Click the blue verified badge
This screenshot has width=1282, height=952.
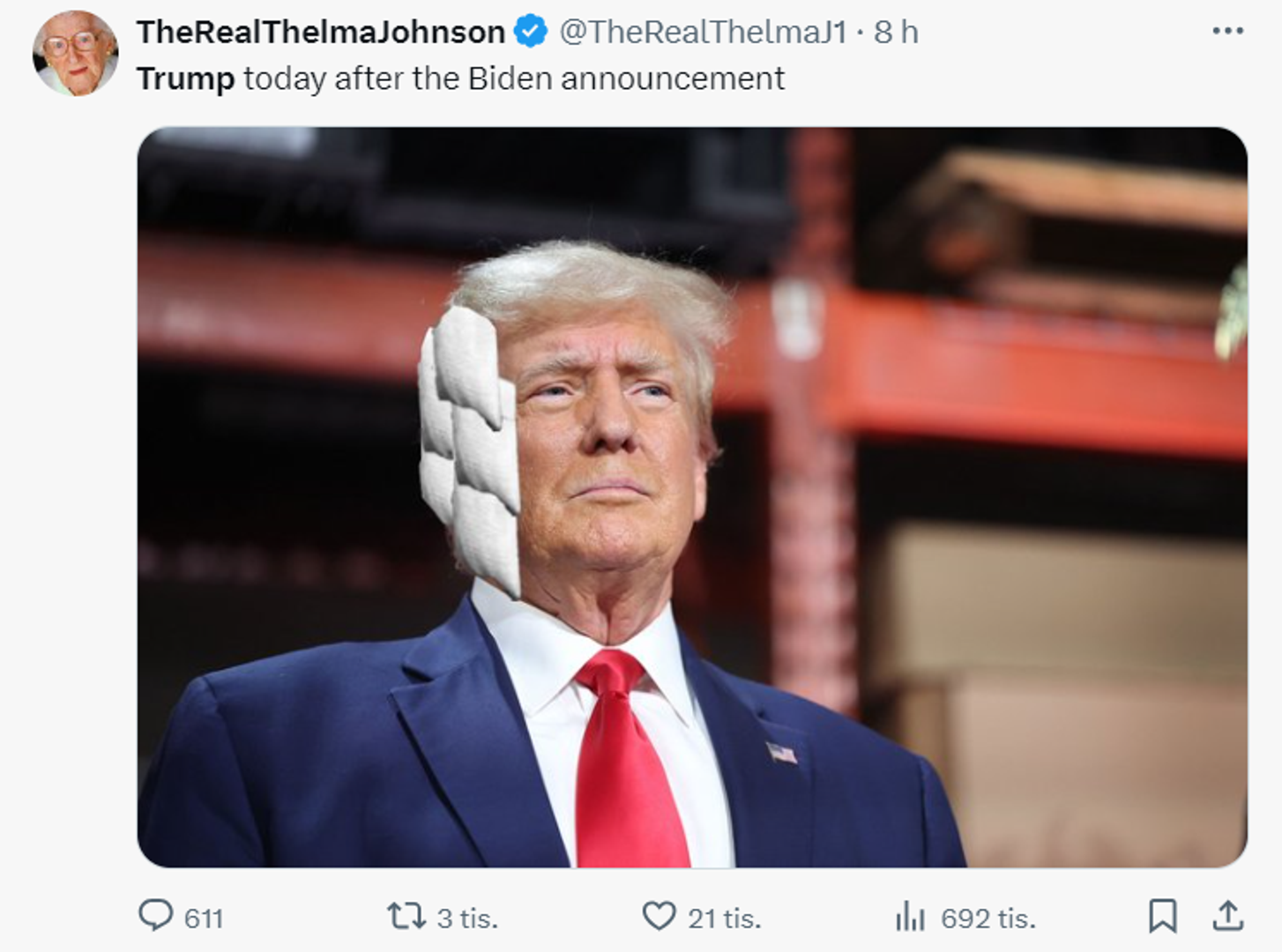point(530,32)
